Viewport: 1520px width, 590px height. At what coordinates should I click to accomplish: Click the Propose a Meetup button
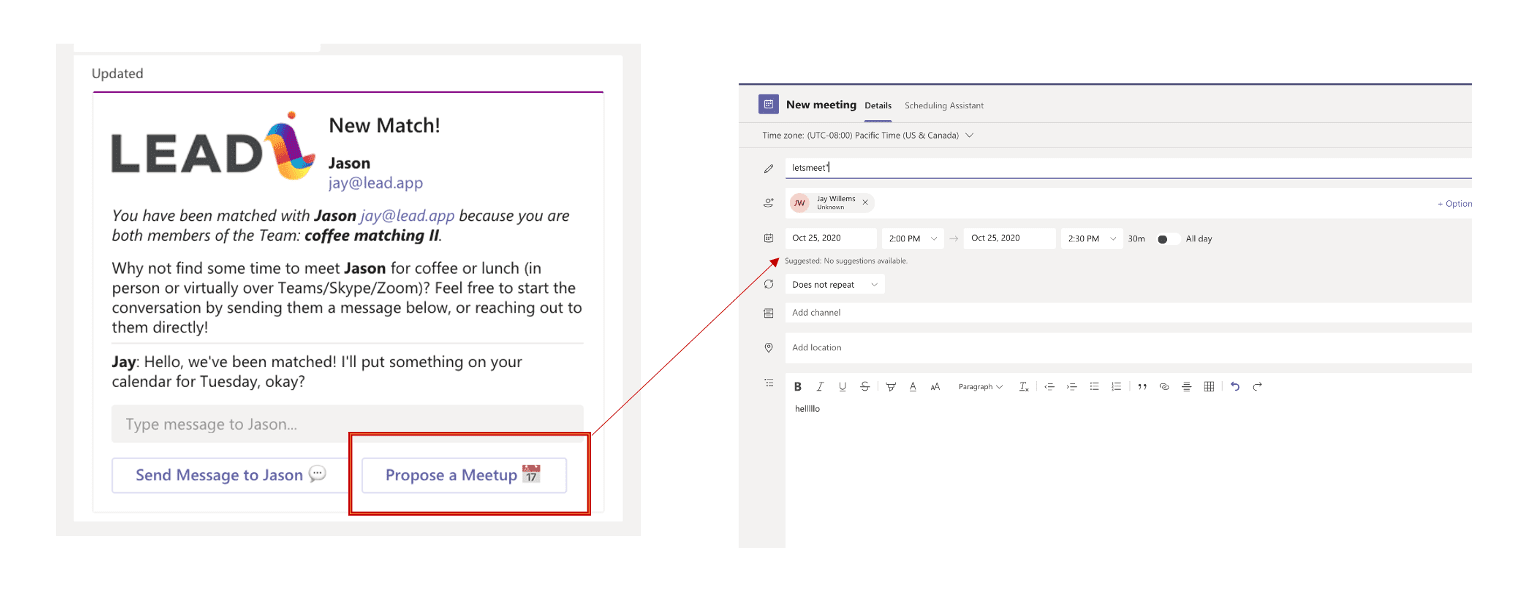464,475
